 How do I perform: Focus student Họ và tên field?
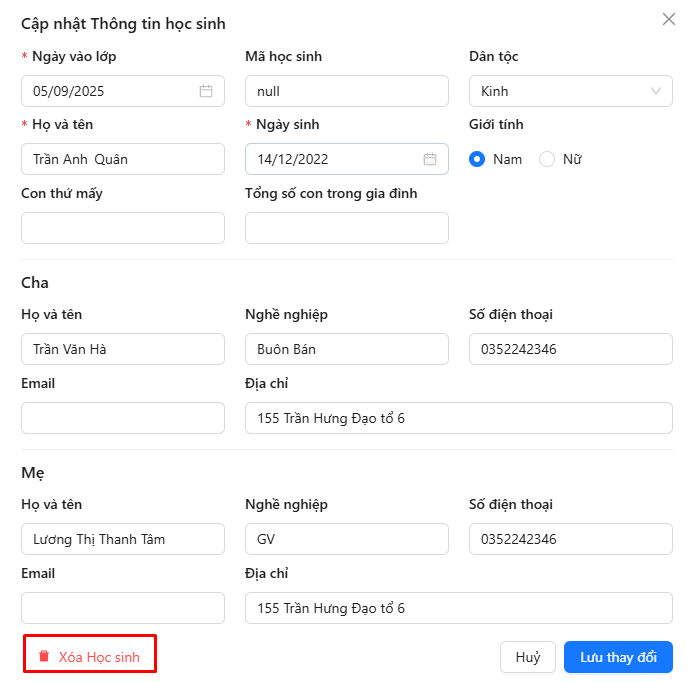[x=122, y=159]
